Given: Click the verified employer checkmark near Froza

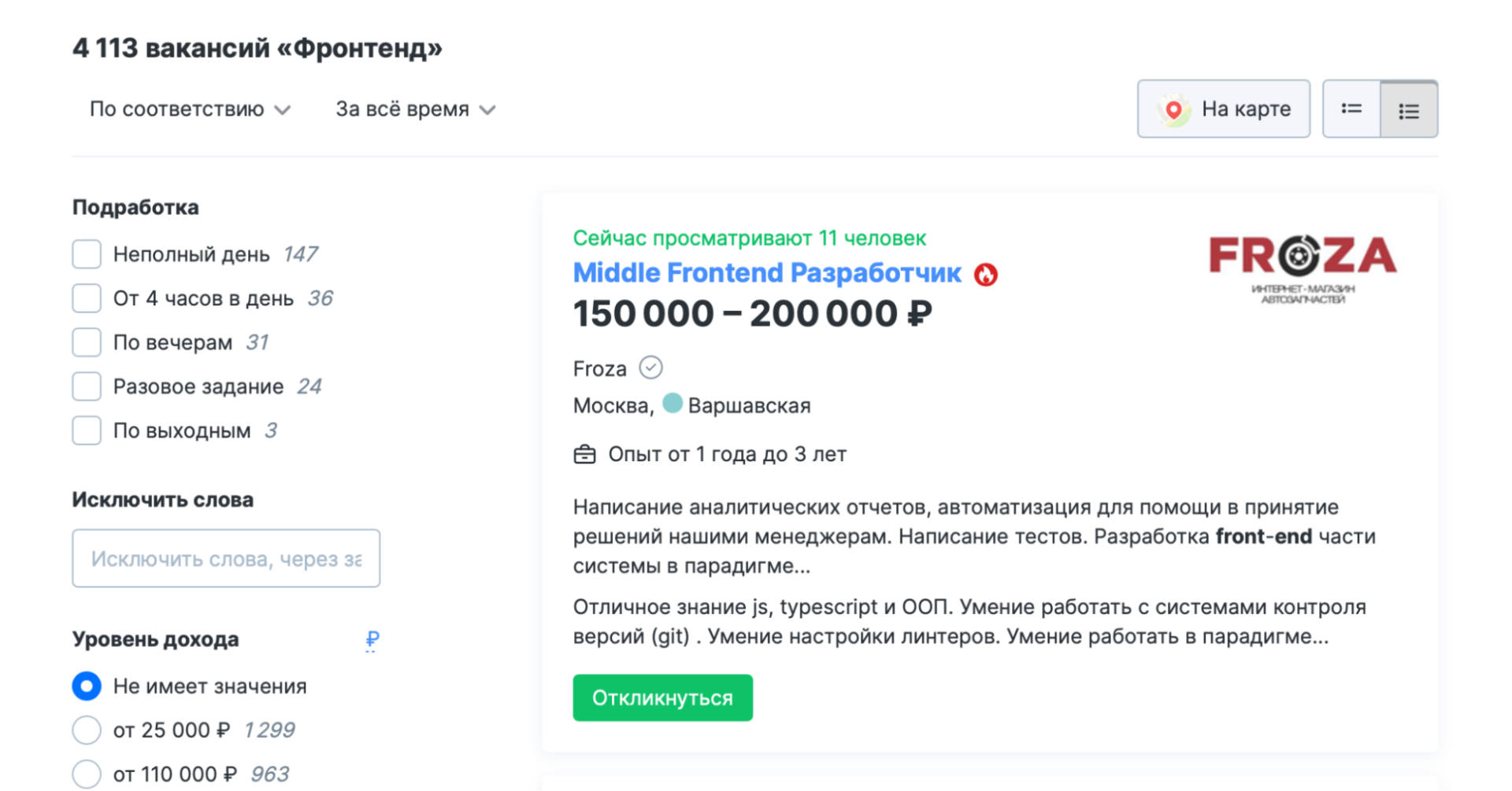Looking at the screenshot, I should pos(650,367).
